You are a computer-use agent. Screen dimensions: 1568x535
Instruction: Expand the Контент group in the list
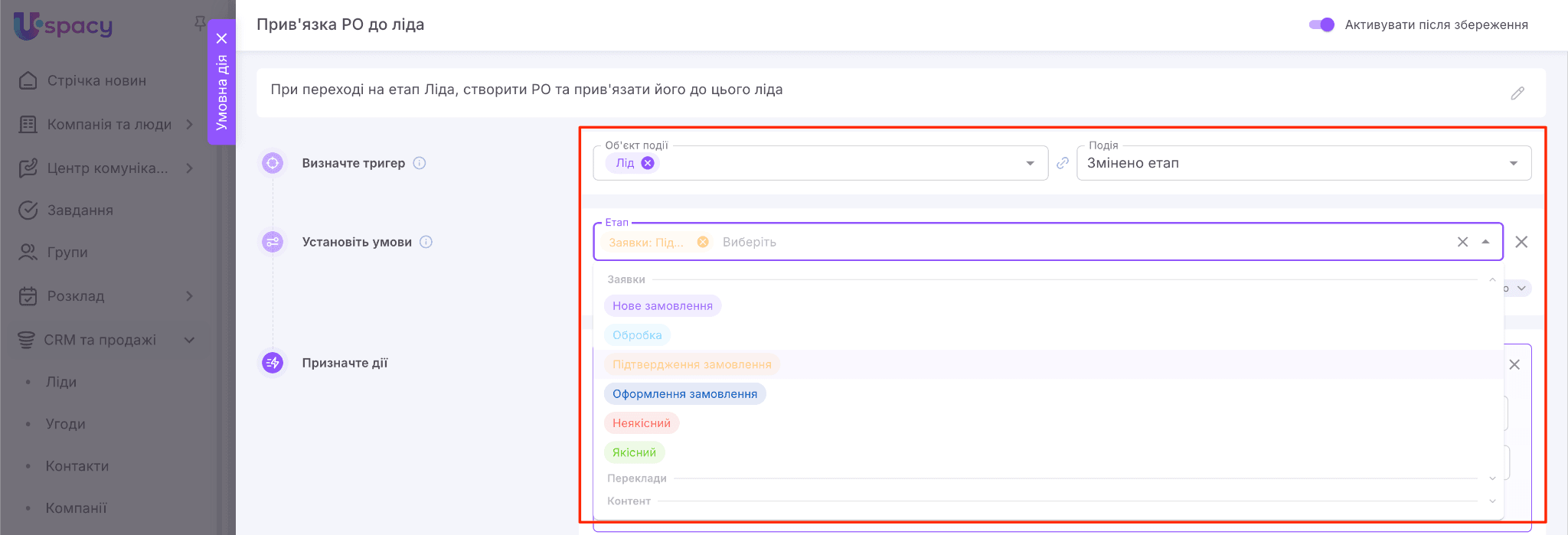pyautogui.click(x=1491, y=501)
